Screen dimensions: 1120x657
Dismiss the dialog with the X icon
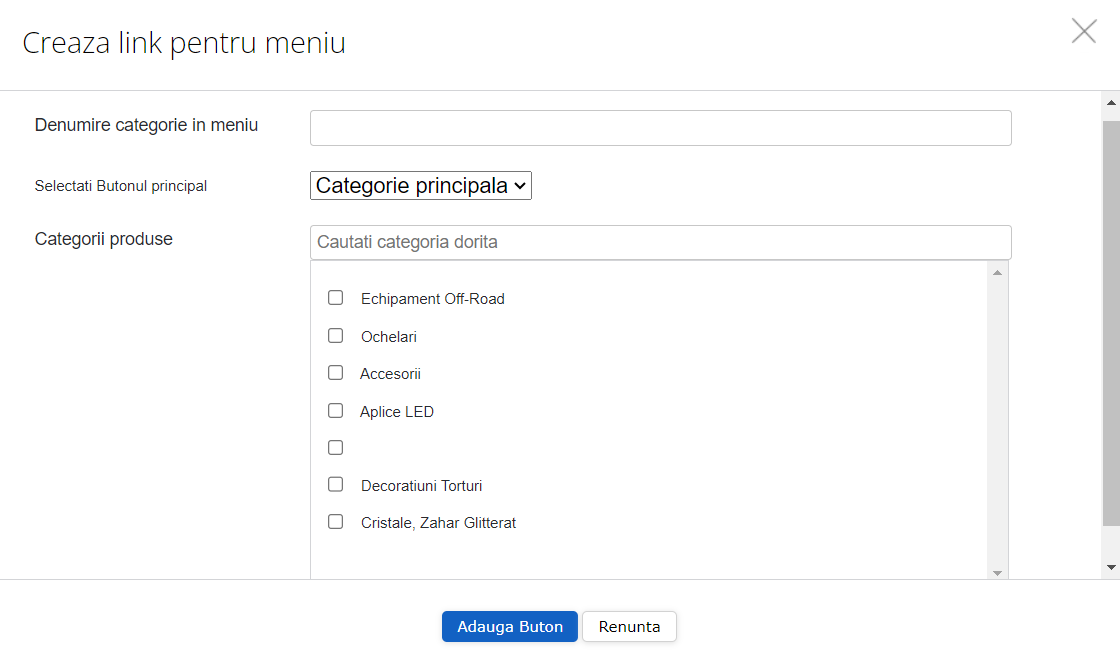click(x=1083, y=31)
